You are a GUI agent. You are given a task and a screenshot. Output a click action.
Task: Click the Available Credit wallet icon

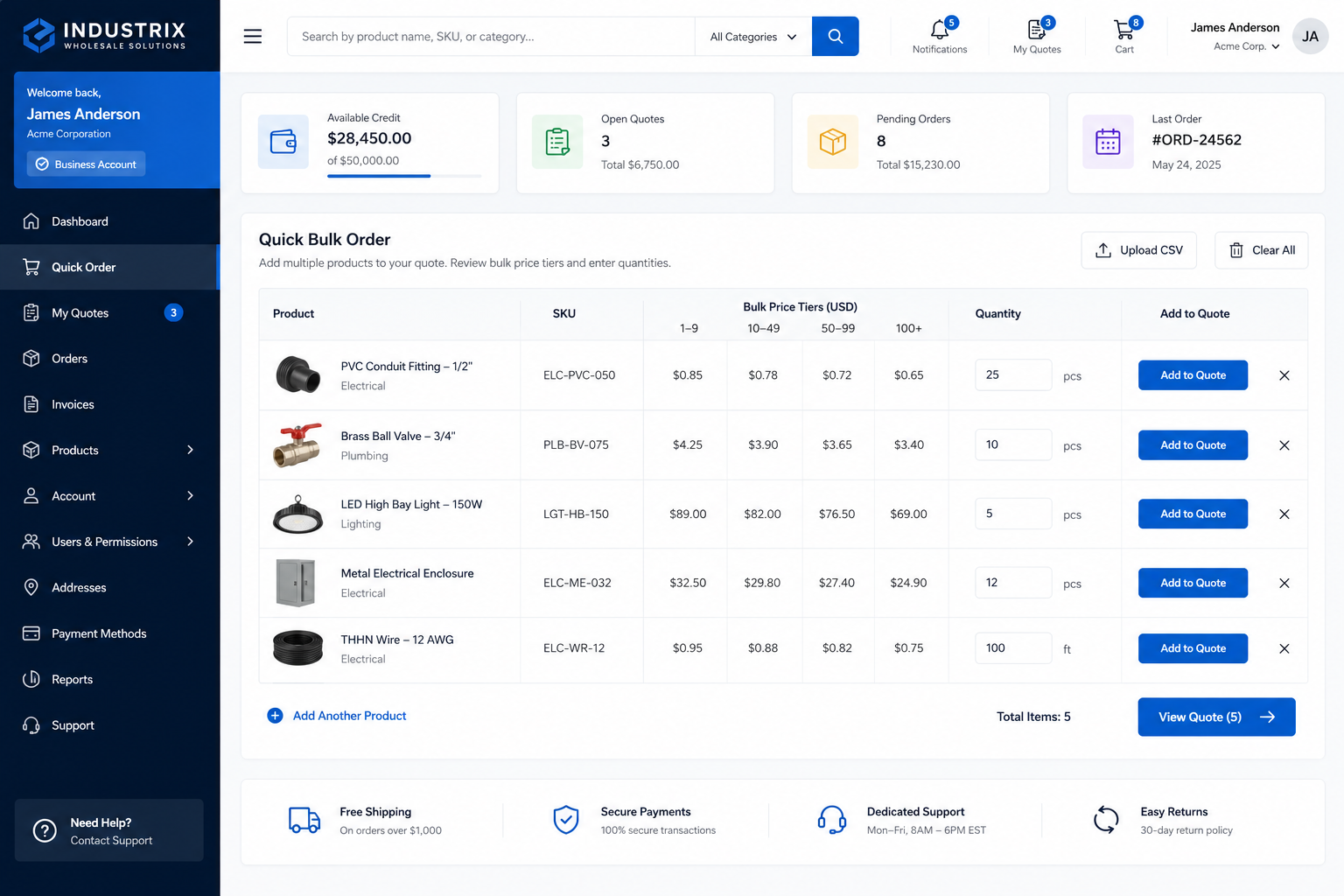coord(283,142)
